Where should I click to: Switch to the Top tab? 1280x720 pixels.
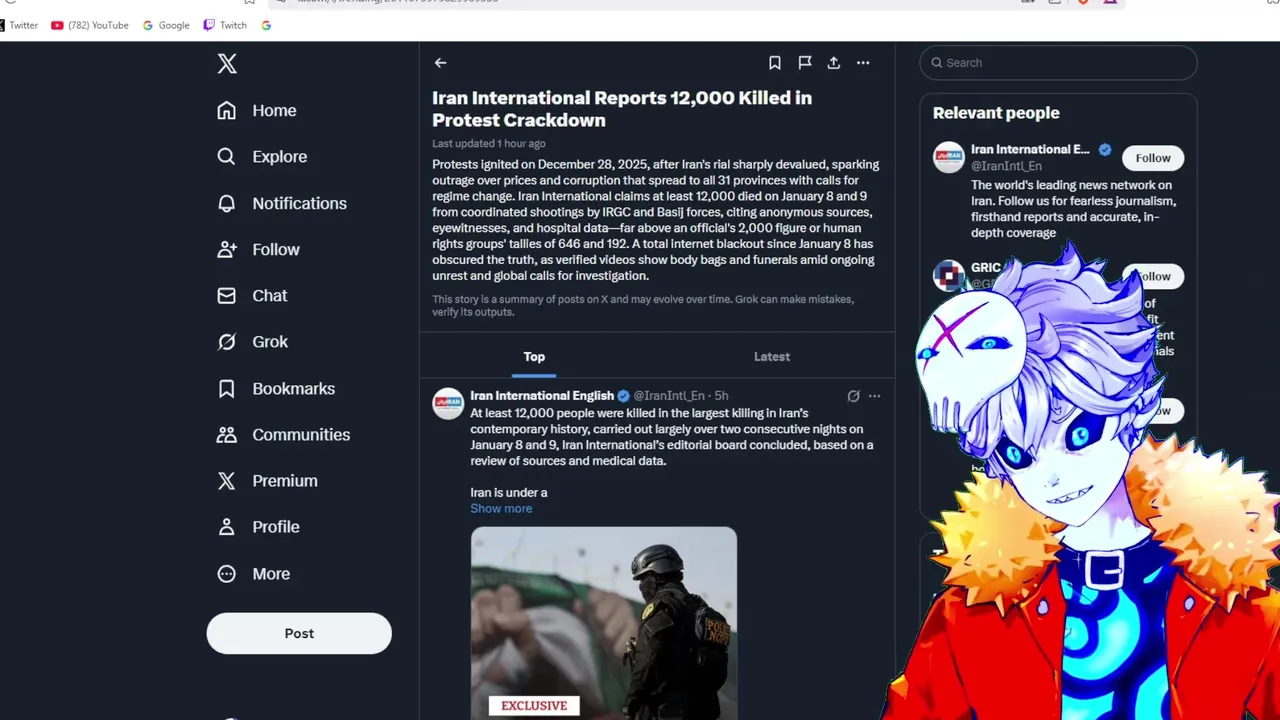[x=534, y=356]
